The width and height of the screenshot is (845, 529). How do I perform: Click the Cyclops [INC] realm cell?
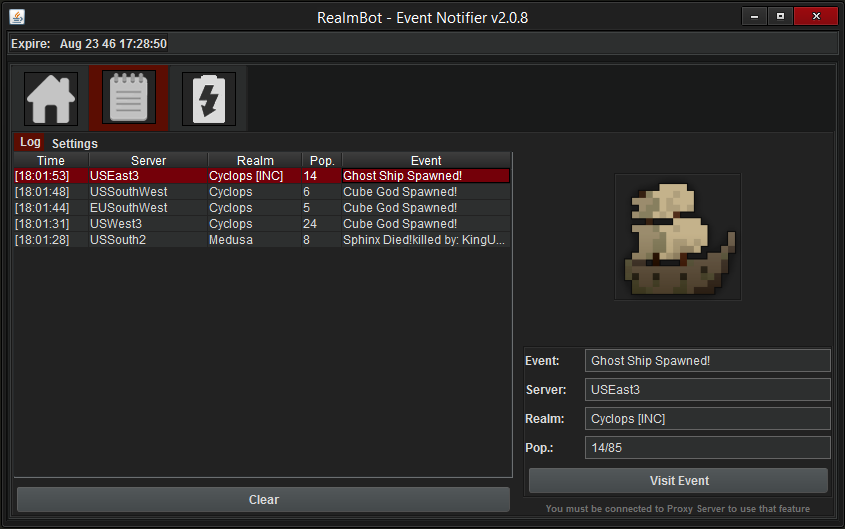pos(255,176)
